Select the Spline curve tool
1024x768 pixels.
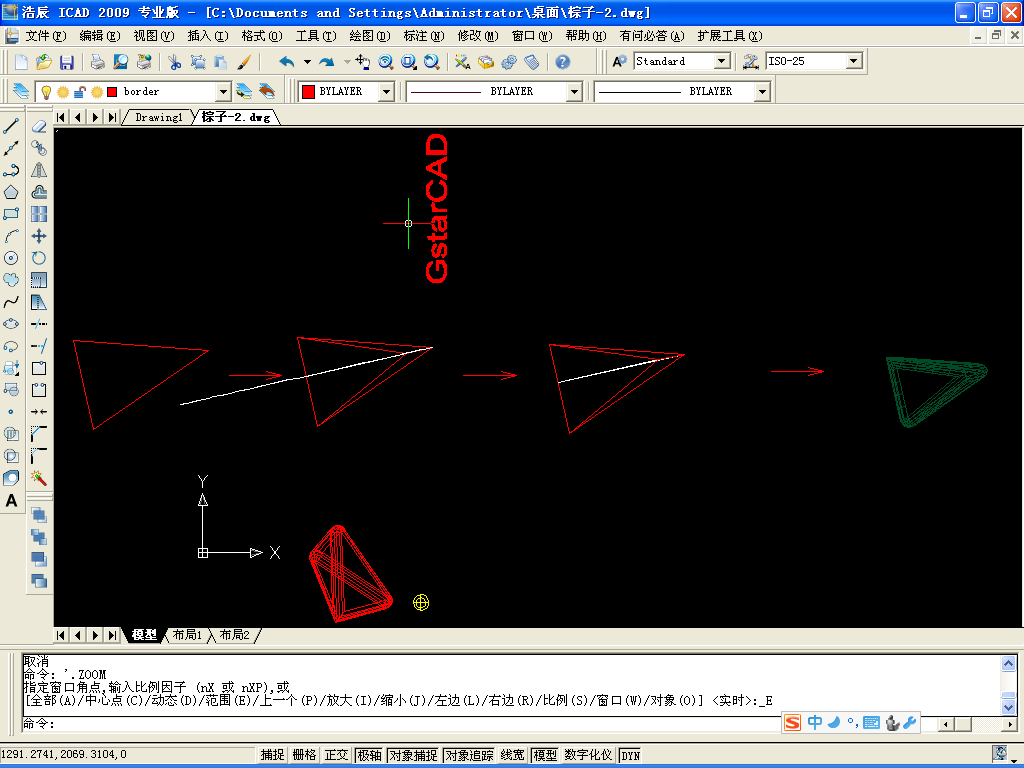point(11,302)
